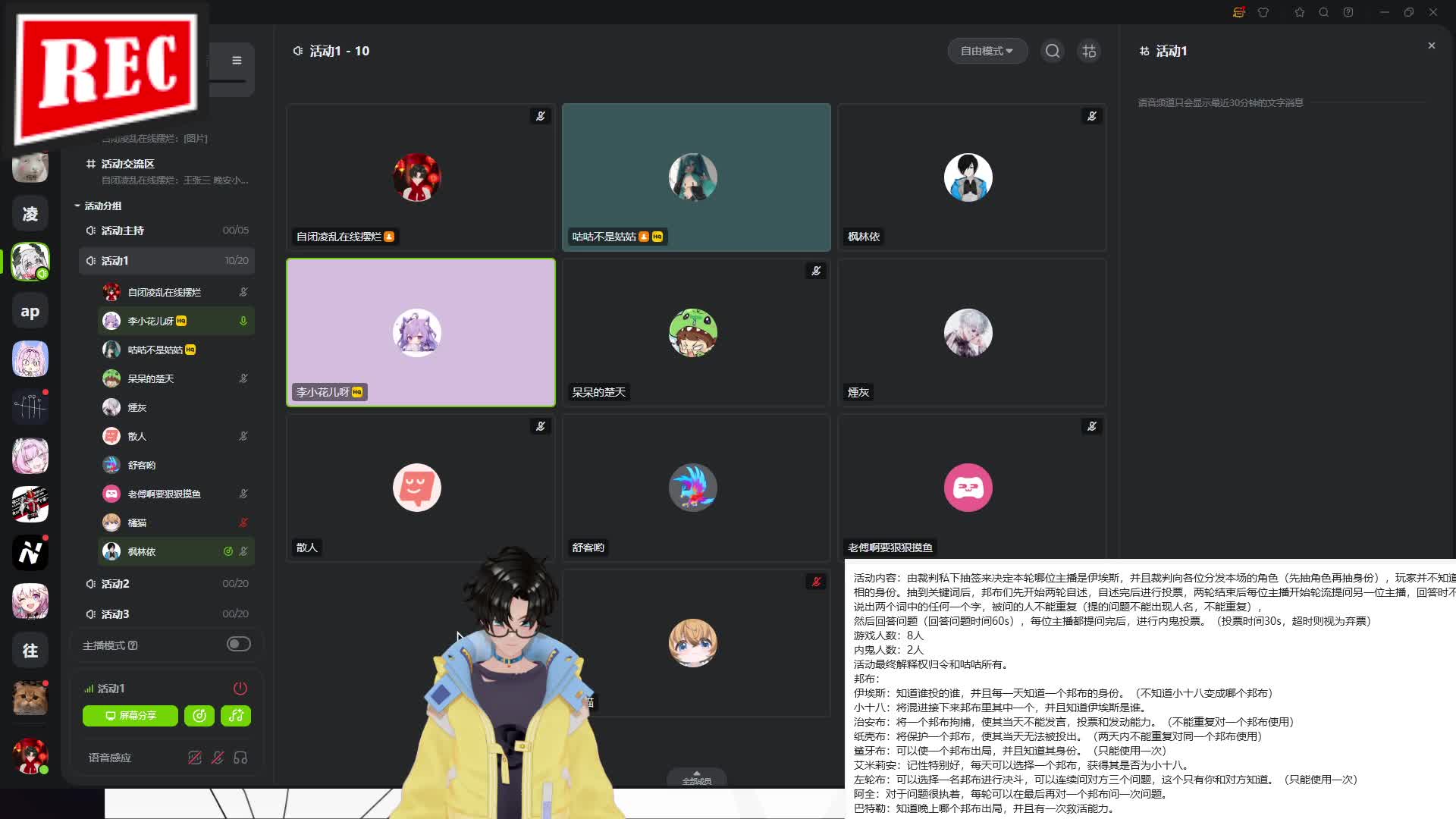The height and width of the screenshot is (819, 1456).
Task: Click the 屏幕分享 screen share button
Action: [x=130, y=715]
